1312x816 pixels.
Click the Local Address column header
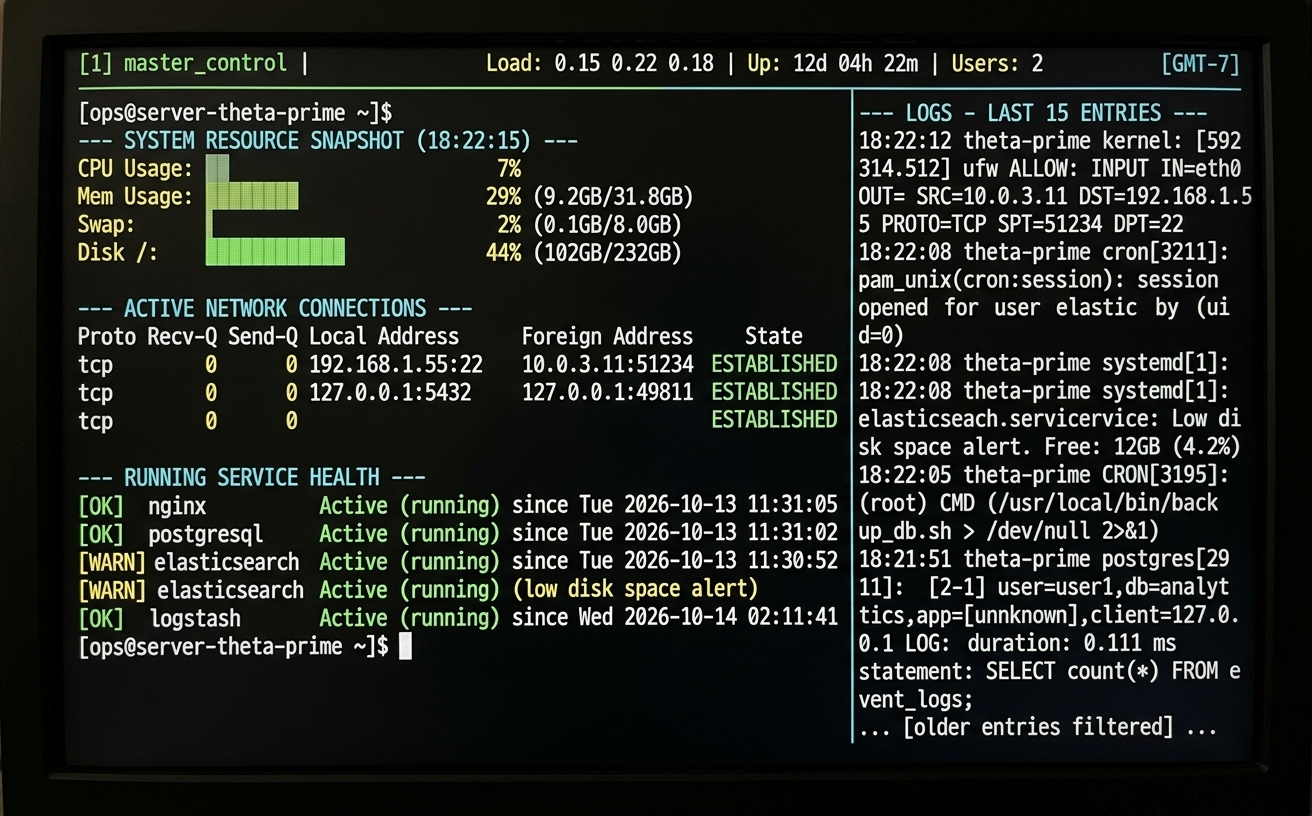tap(384, 336)
